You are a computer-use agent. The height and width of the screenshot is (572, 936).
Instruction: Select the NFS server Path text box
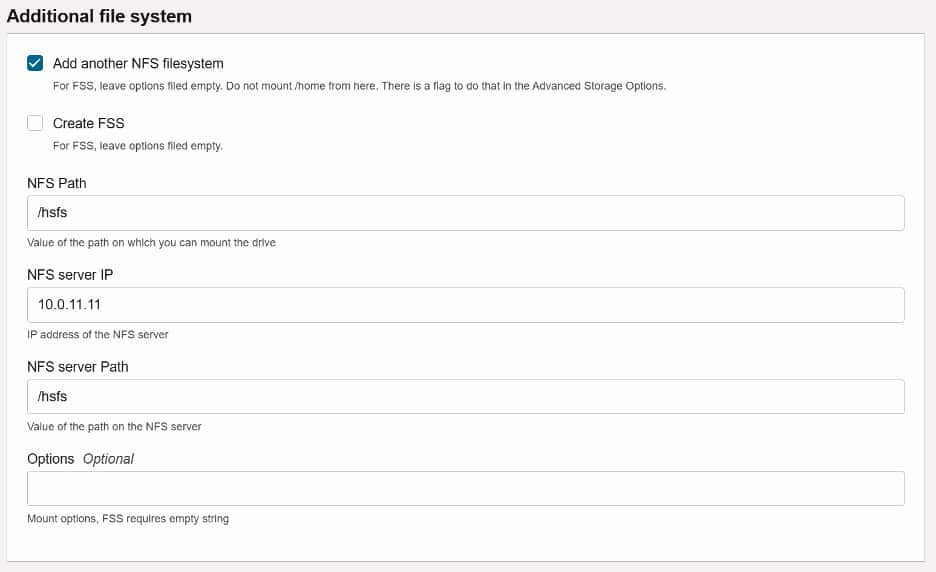(x=465, y=396)
